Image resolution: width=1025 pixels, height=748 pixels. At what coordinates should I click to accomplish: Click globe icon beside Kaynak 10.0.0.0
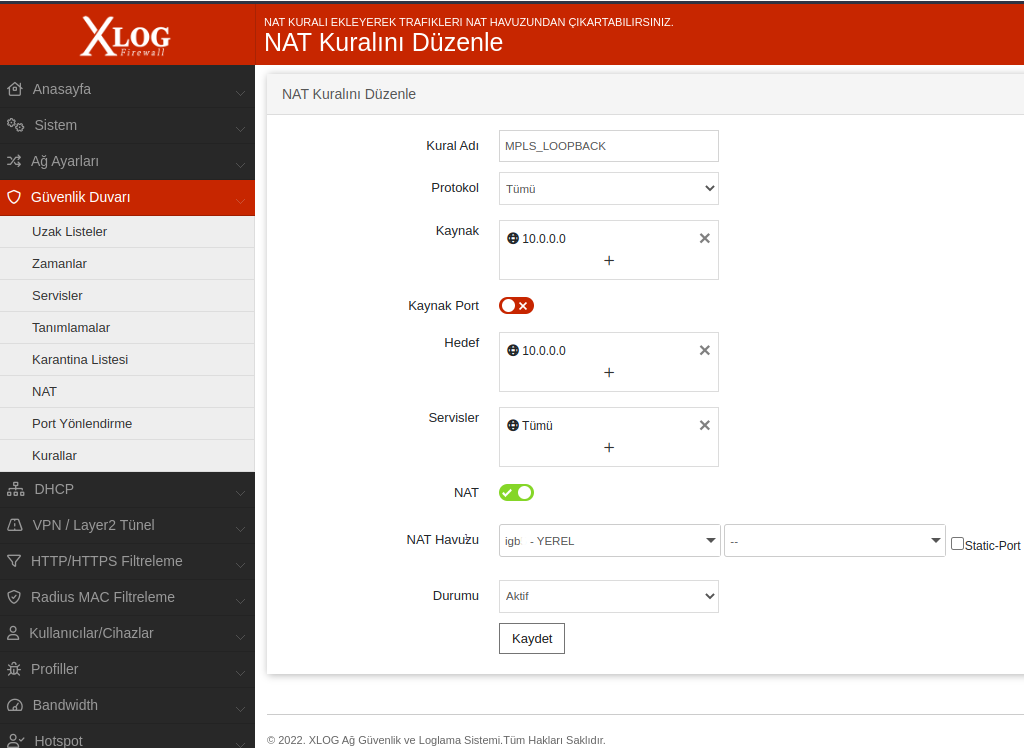point(513,239)
